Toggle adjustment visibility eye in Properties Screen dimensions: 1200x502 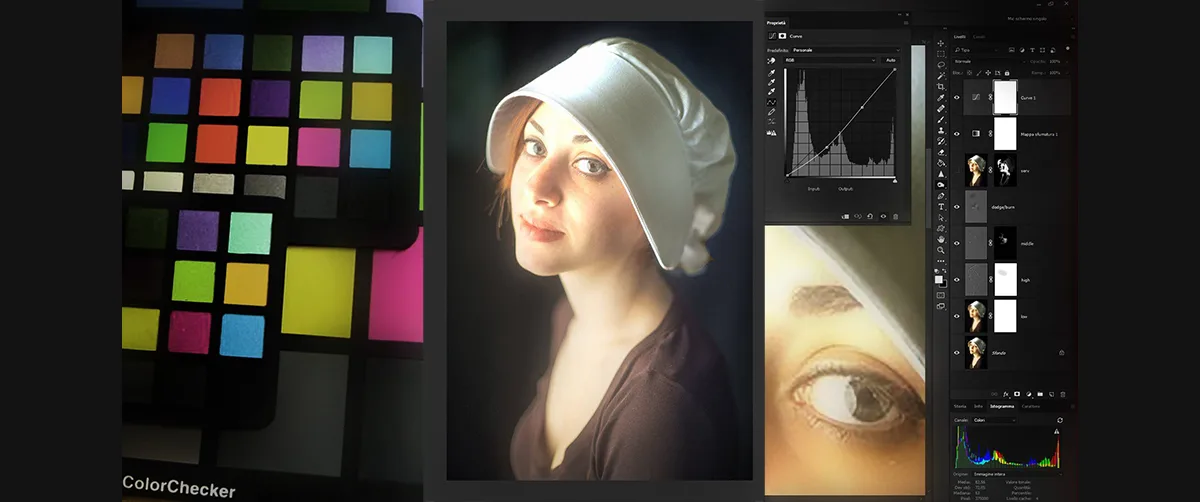click(x=883, y=215)
